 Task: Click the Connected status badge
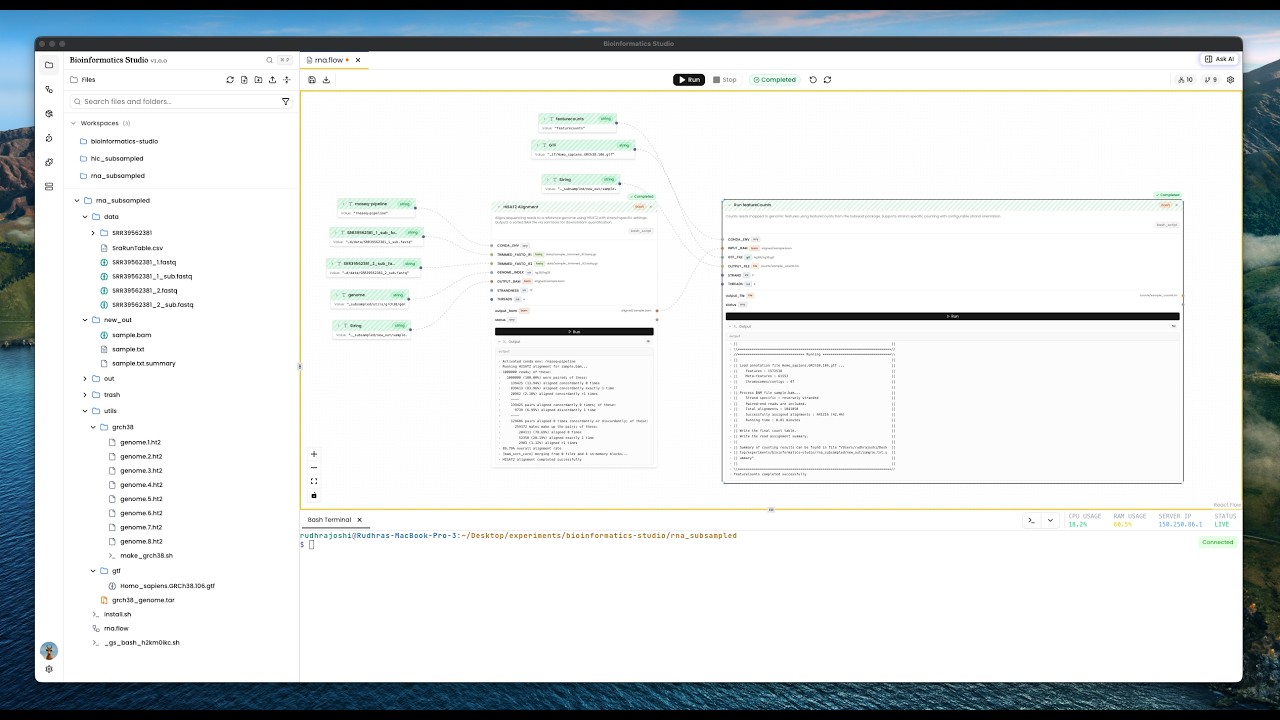pyautogui.click(x=1217, y=542)
